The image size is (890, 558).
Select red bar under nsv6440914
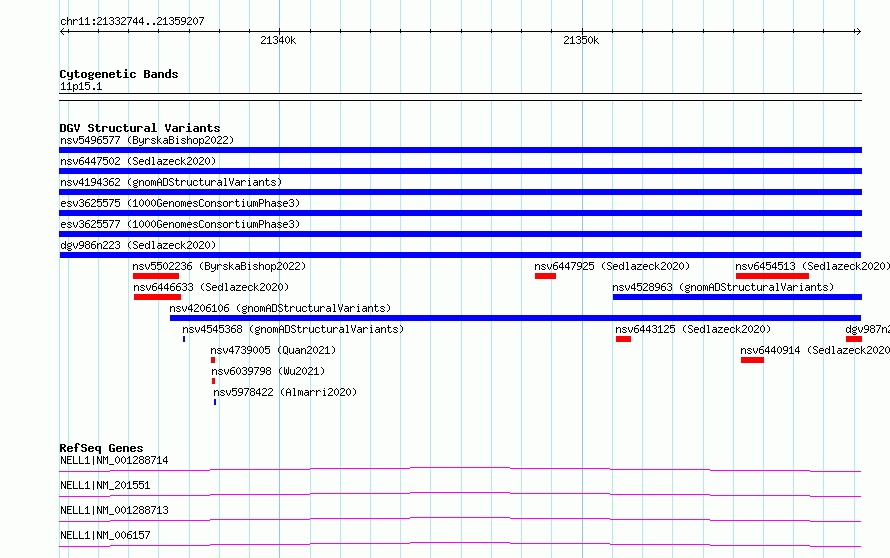(752, 360)
